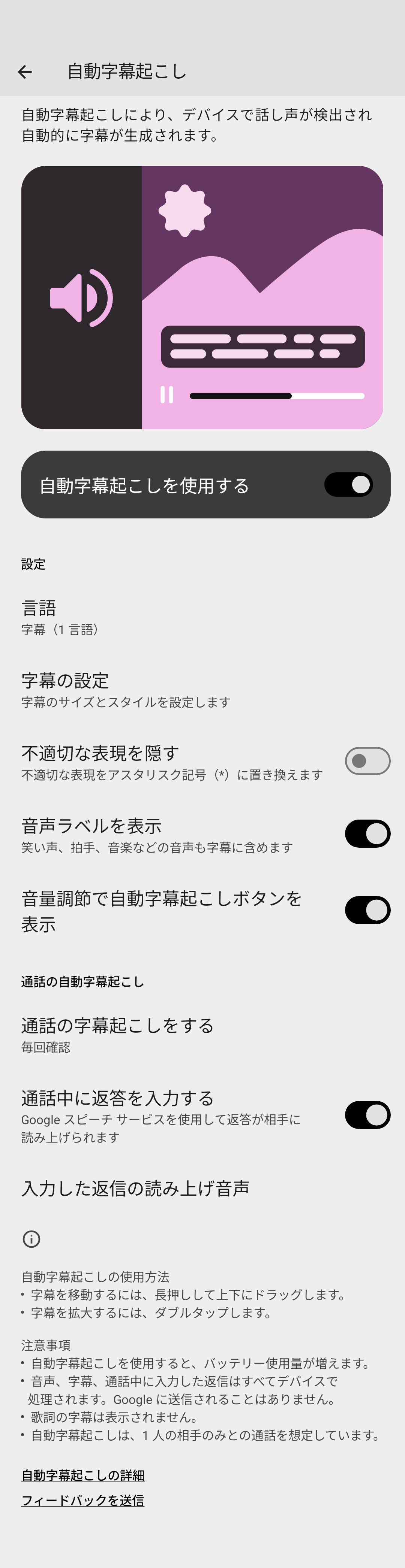Tap the sun shape in illustration
The height and width of the screenshot is (1568, 405).
(x=184, y=211)
